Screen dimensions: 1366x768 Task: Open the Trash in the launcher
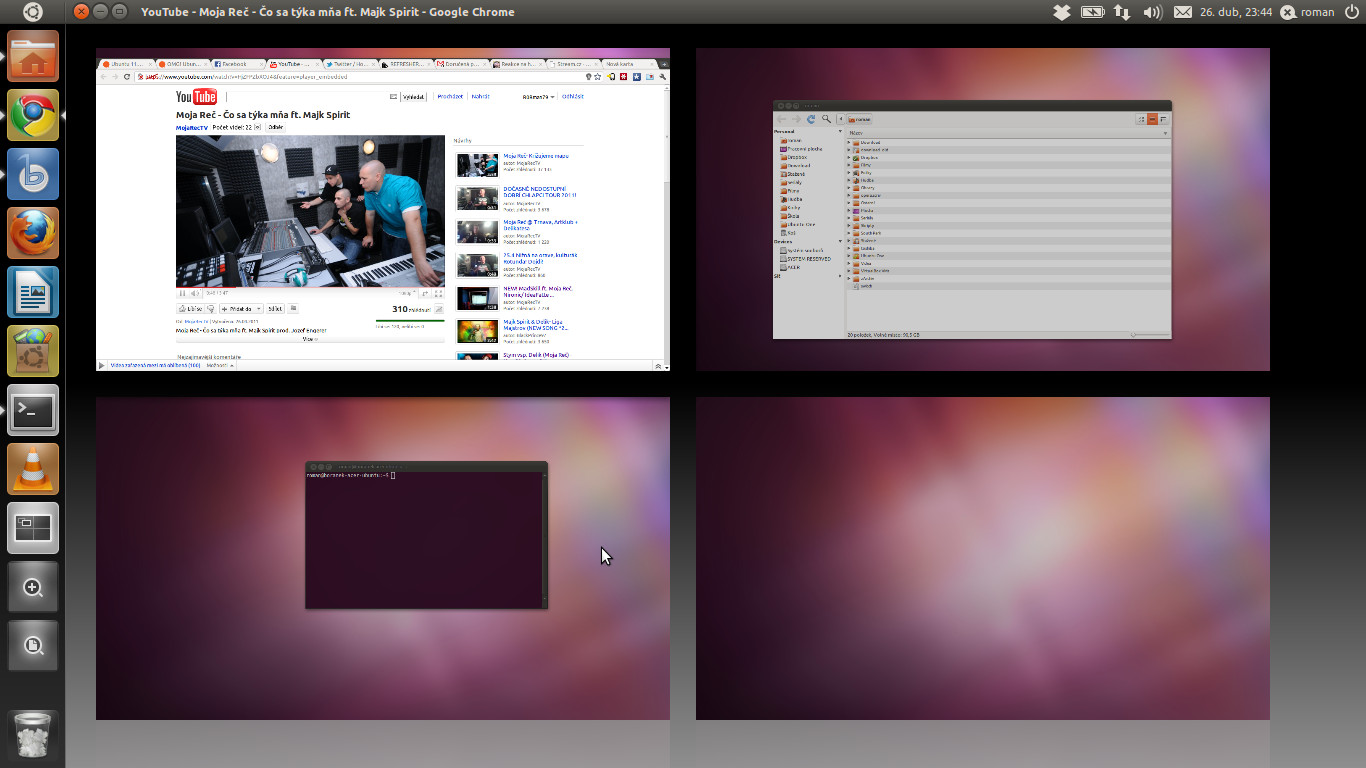coord(33,737)
